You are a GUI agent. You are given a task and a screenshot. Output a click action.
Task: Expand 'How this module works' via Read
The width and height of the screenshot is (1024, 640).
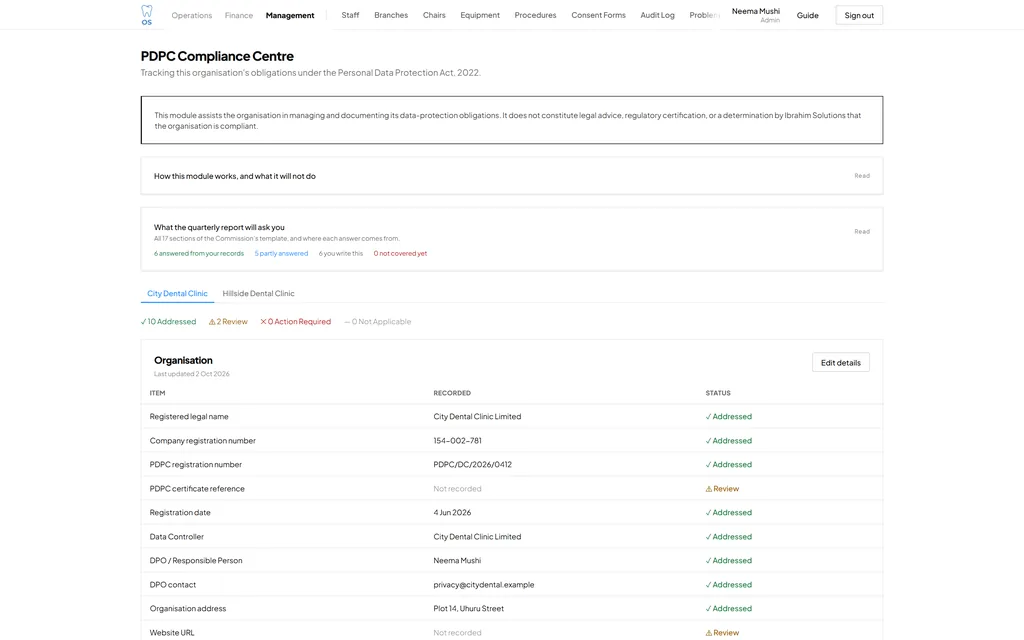[x=861, y=176]
